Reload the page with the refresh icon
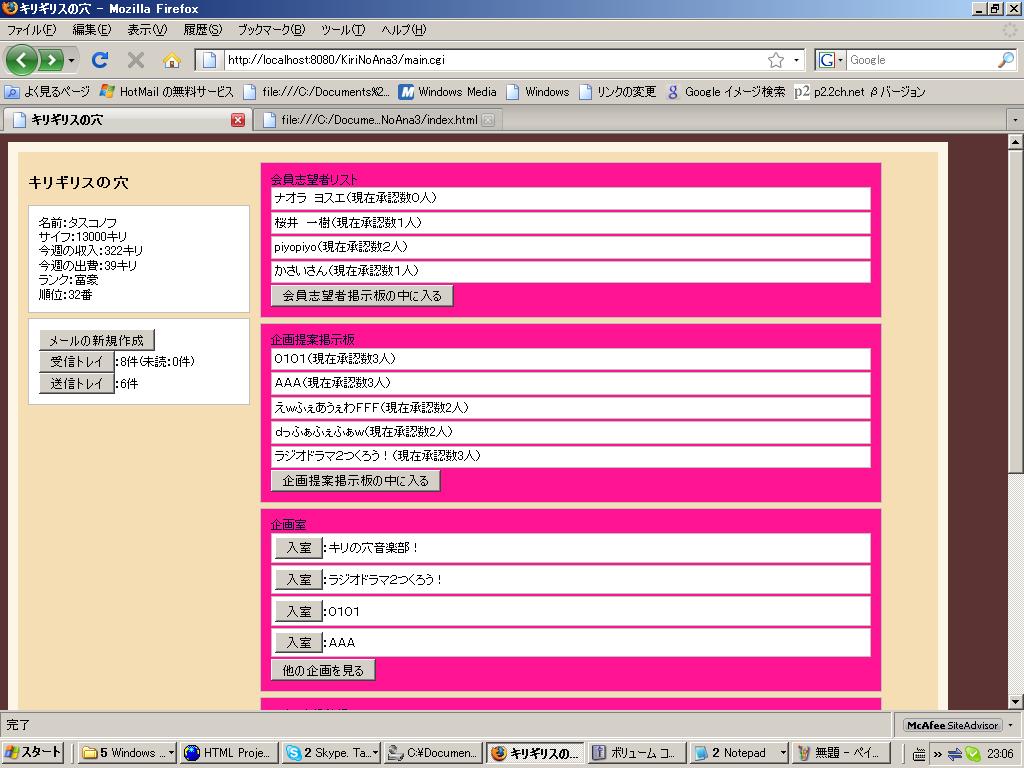The height and width of the screenshot is (768, 1024). coord(100,60)
